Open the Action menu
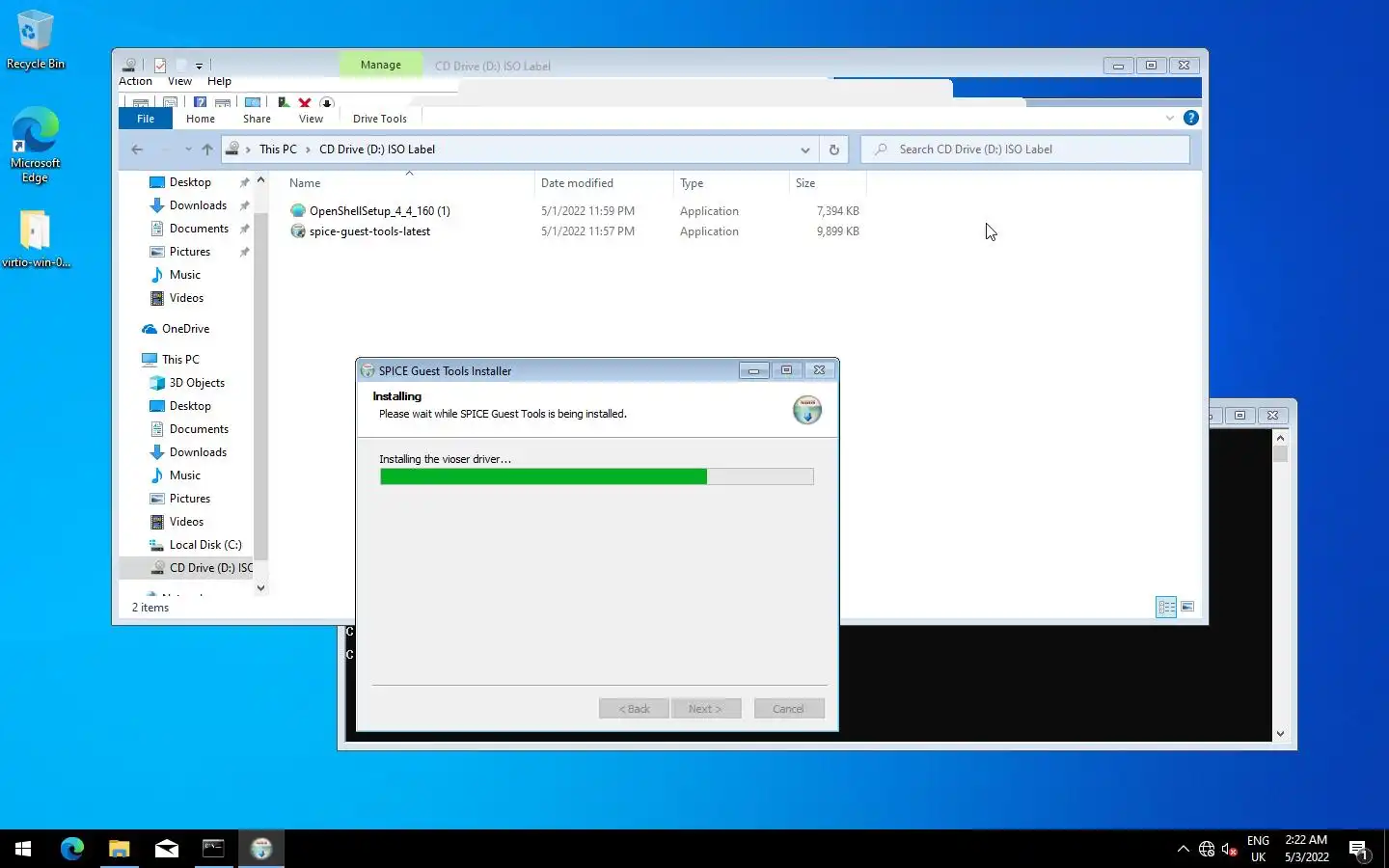This screenshot has height=868, width=1389. point(136,81)
